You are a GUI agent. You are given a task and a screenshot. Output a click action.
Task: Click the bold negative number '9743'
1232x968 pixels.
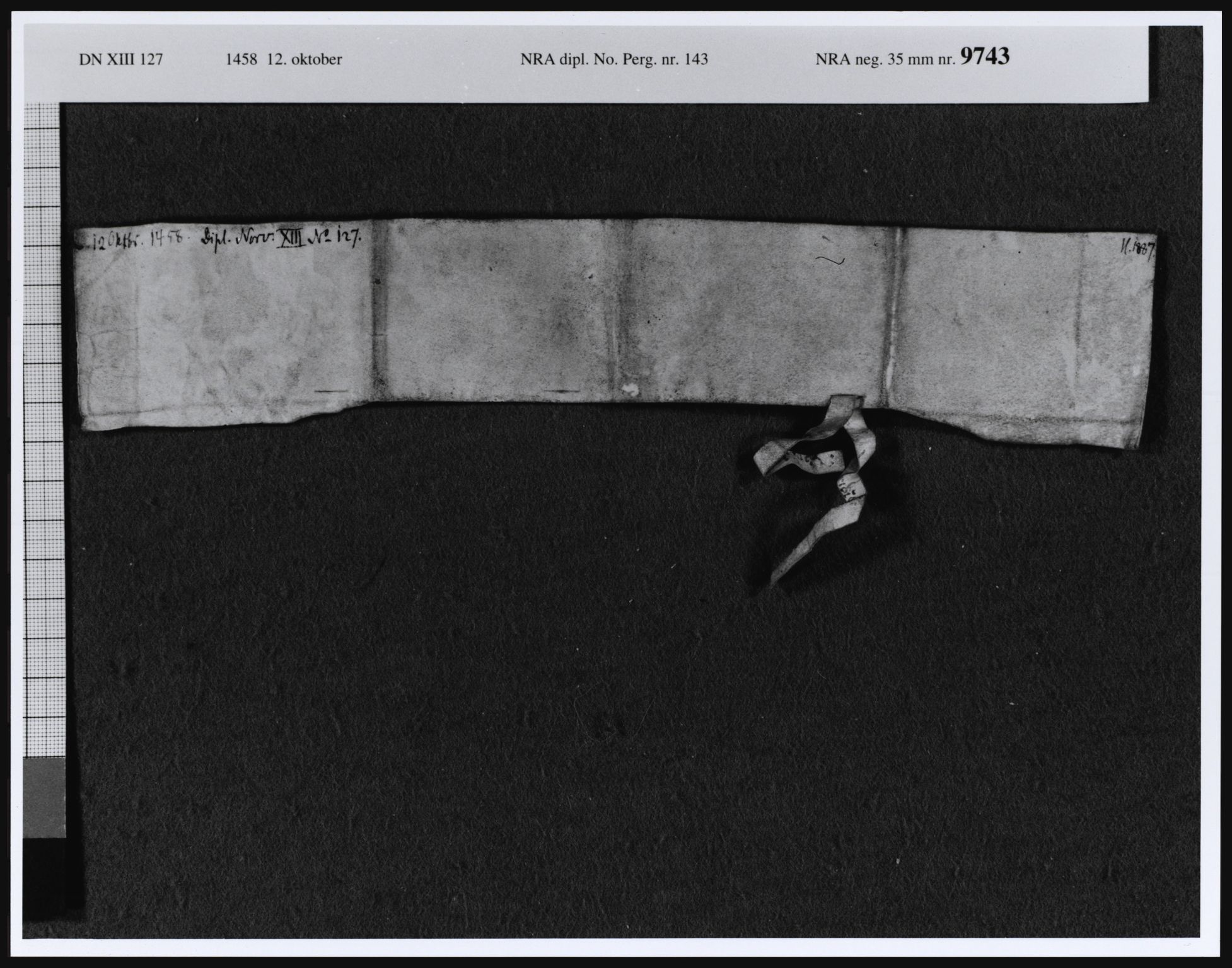pos(985,57)
